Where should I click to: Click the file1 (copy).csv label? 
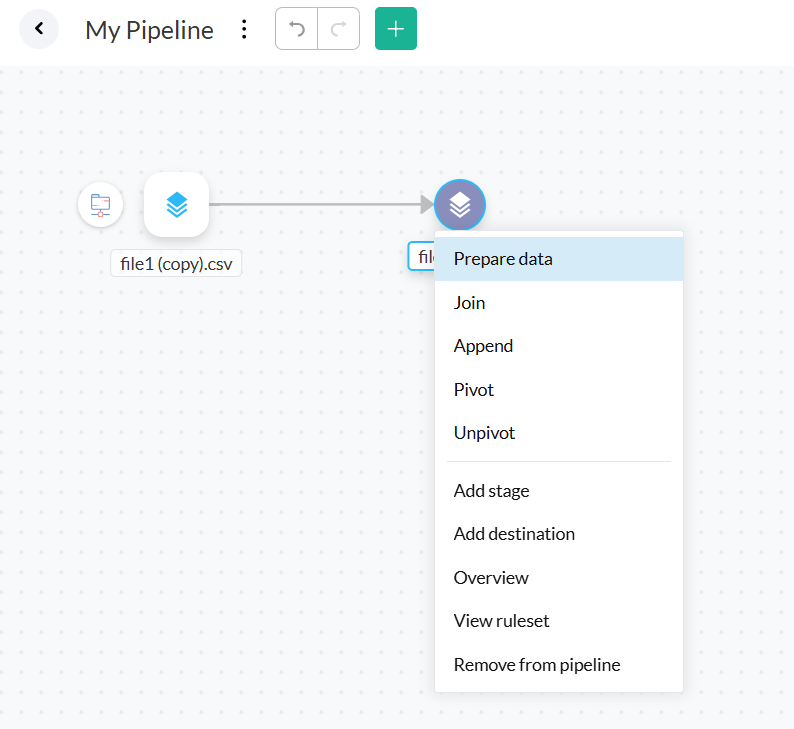coord(176,263)
